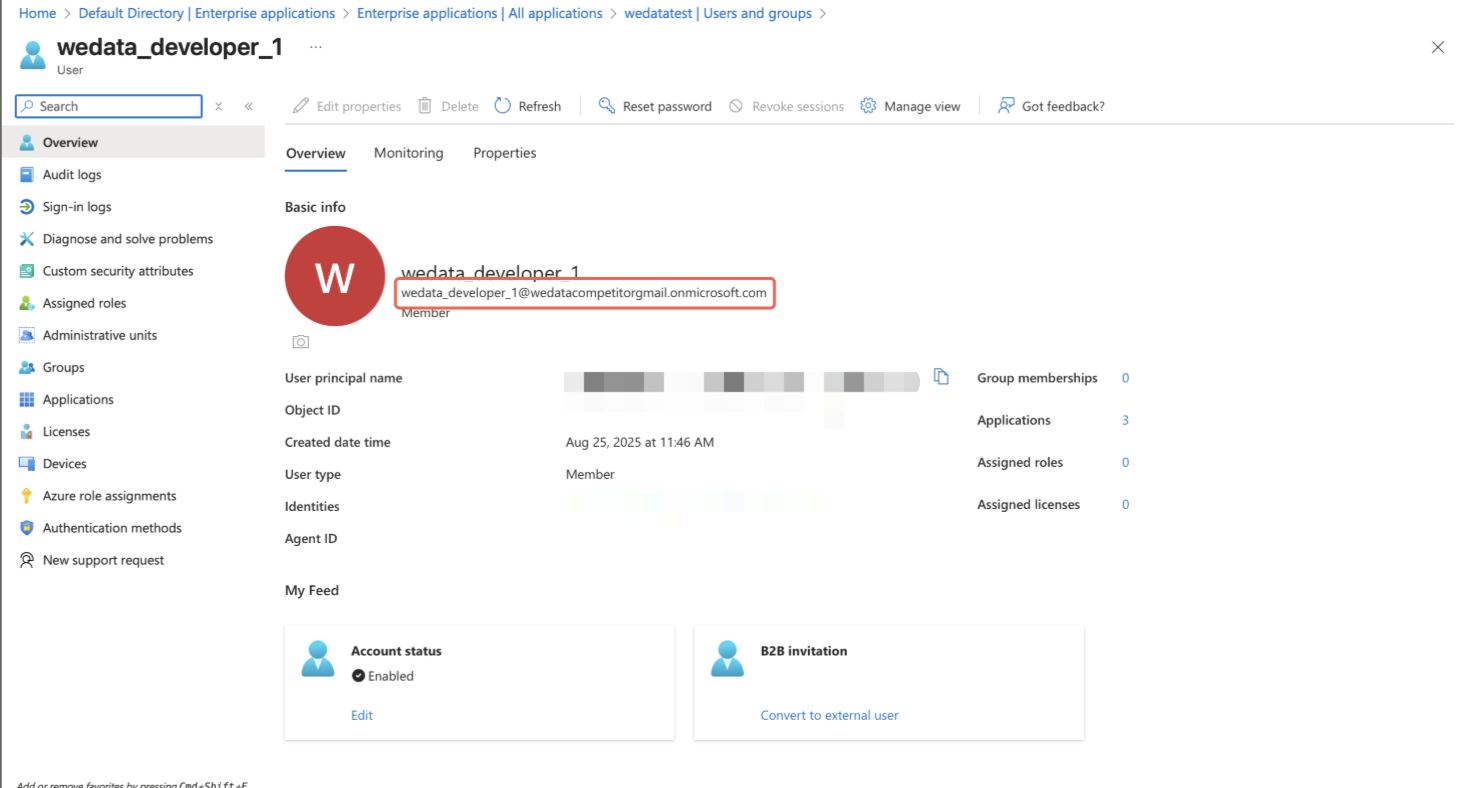The height and width of the screenshot is (788, 1460).
Task: Click the 'Enabled' account status text
Action: point(391,676)
